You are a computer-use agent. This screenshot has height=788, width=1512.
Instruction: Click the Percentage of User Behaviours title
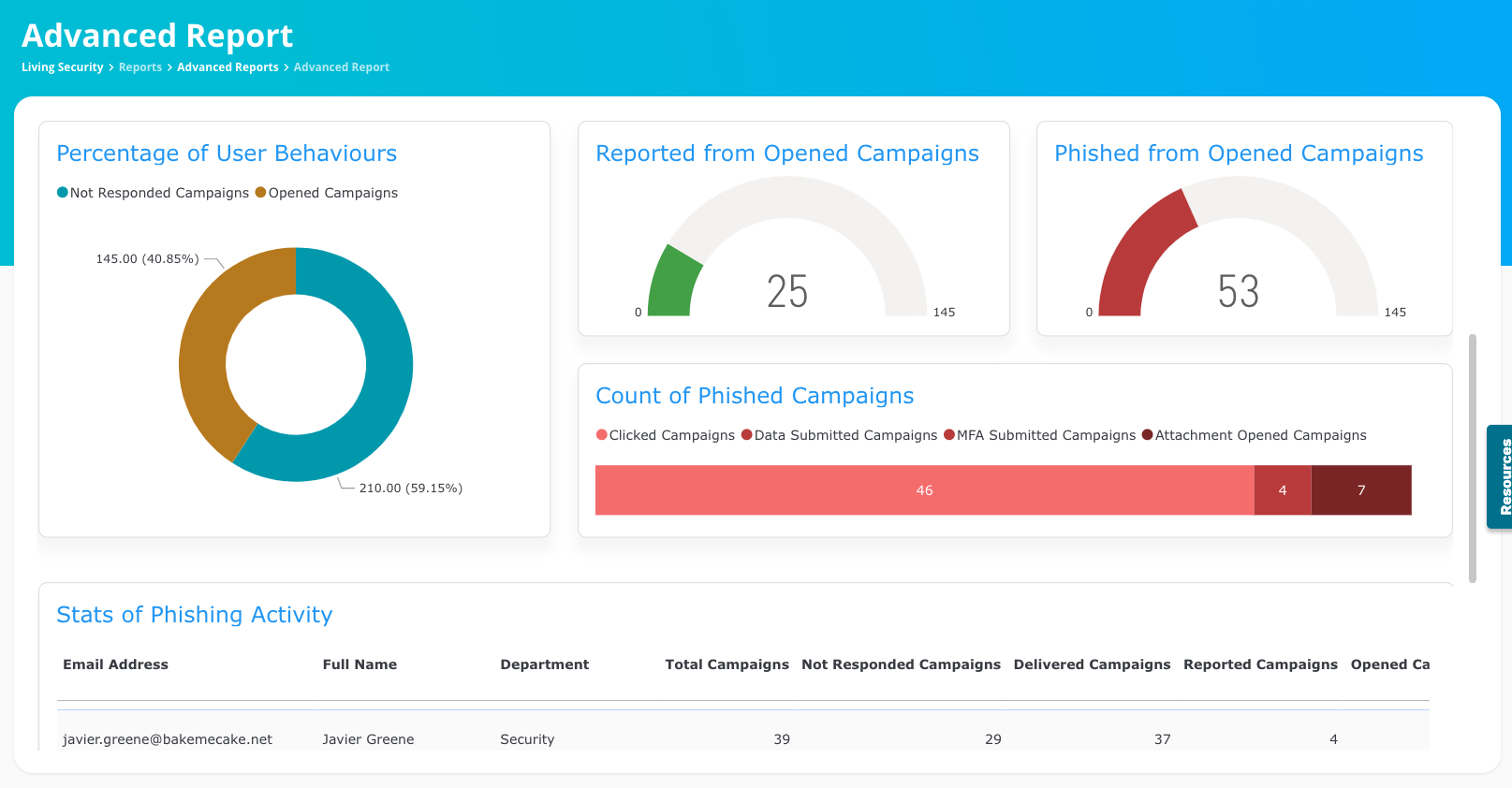tap(227, 153)
